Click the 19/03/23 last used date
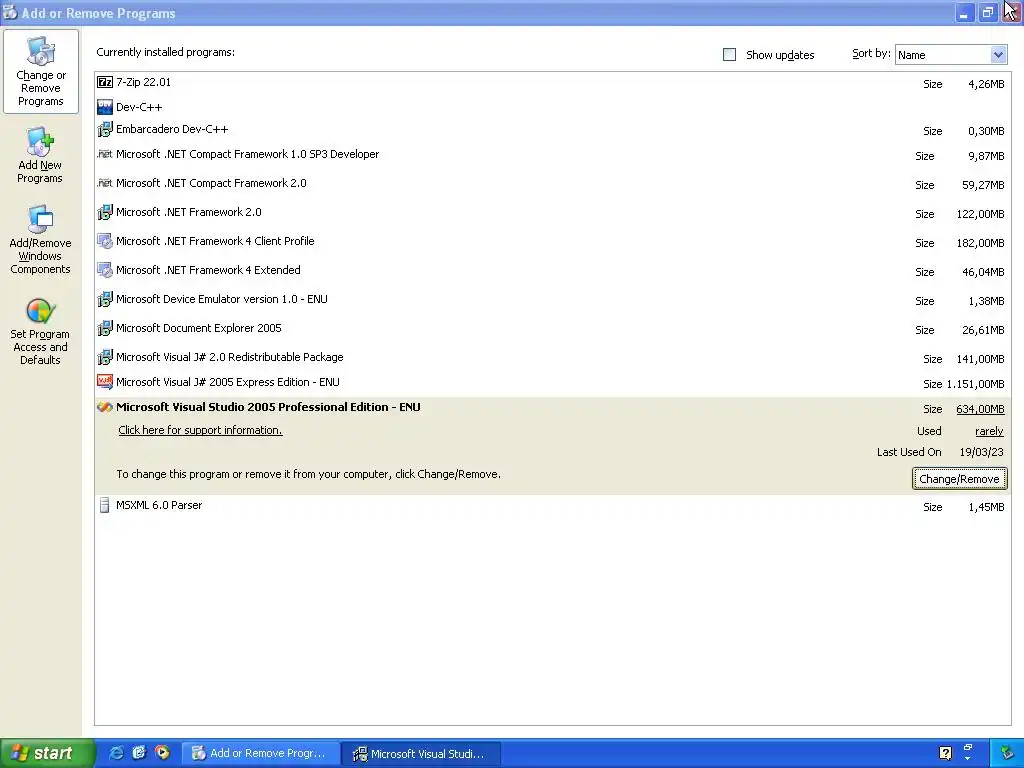1024x768 pixels. (982, 453)
